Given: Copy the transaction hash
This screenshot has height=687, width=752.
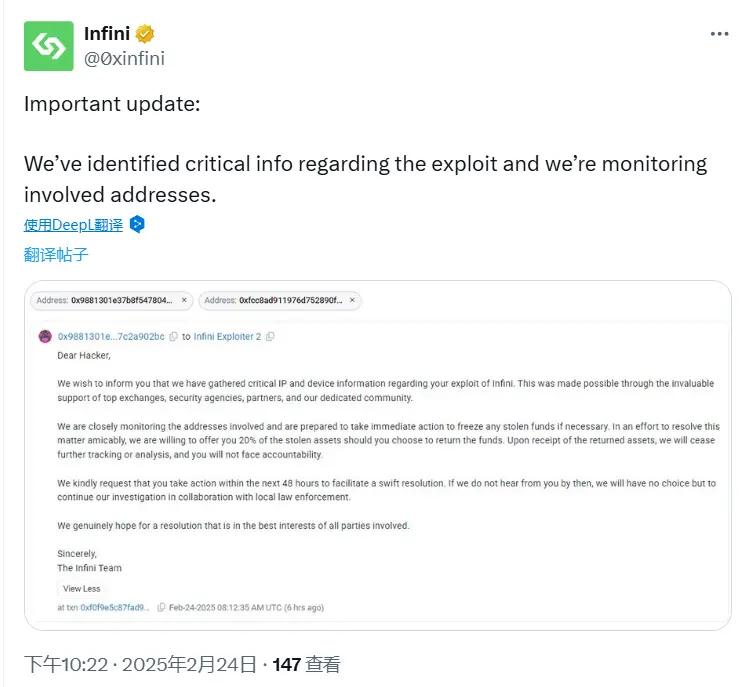Looking at the screenshot, I should pyautogui.click(x=159, y=607).
